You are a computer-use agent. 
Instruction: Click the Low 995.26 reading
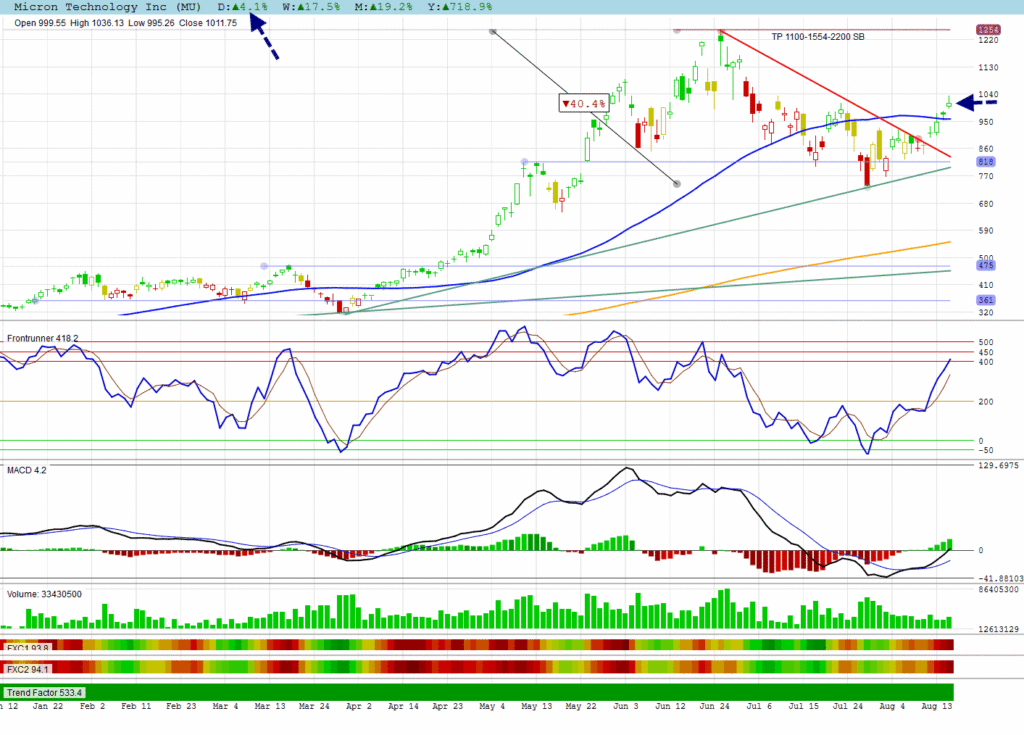[x=152, y=23]
